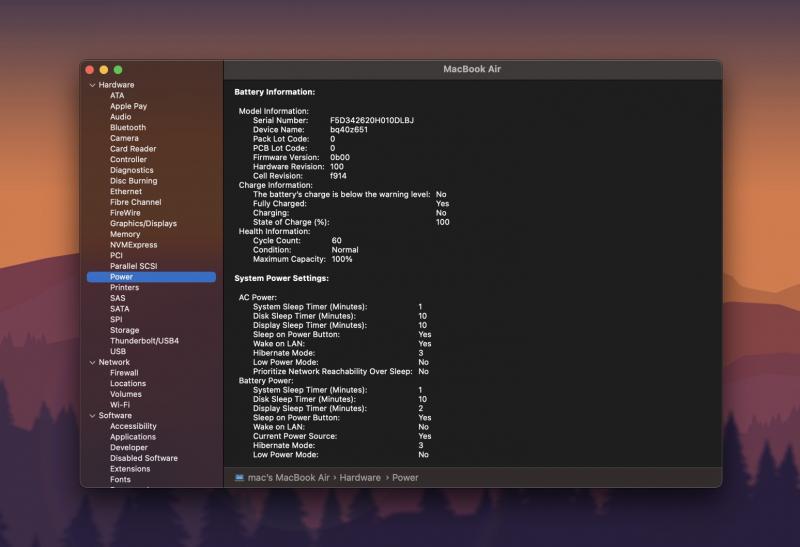View Wi-Fi under Network
Screen dimensions: 800x547
pyautogui.click(x=119, y=404)
